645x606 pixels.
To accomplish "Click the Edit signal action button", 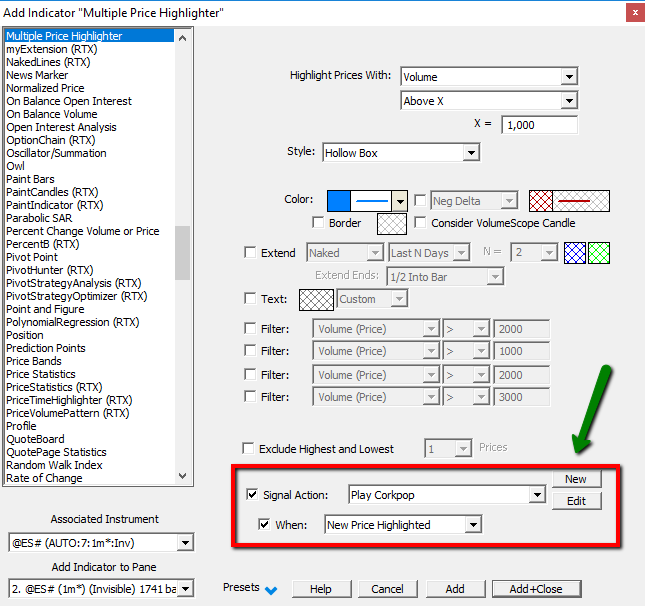I will point(576,501).
